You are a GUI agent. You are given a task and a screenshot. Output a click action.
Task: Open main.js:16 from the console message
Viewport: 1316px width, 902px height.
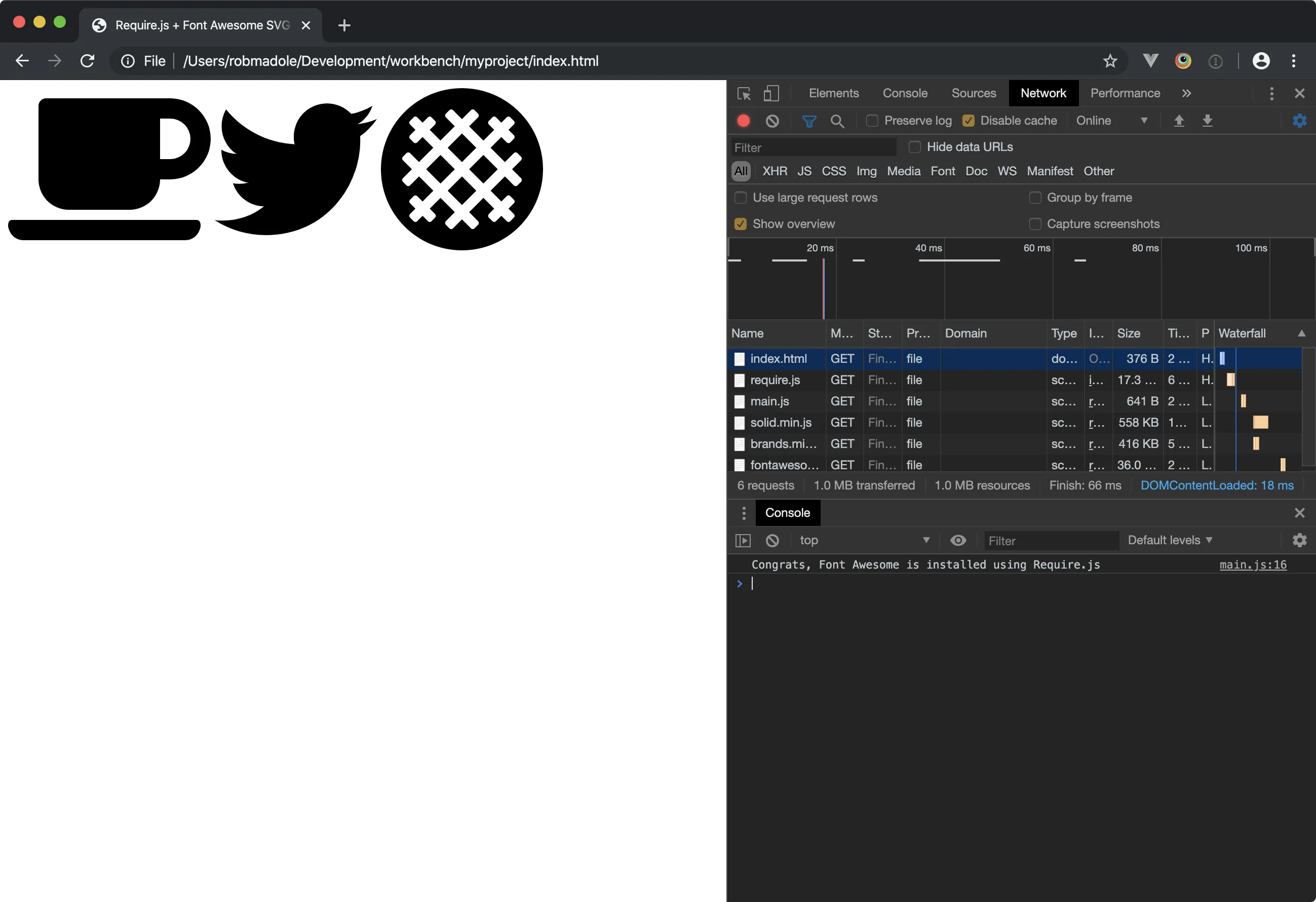[1253, 565]
